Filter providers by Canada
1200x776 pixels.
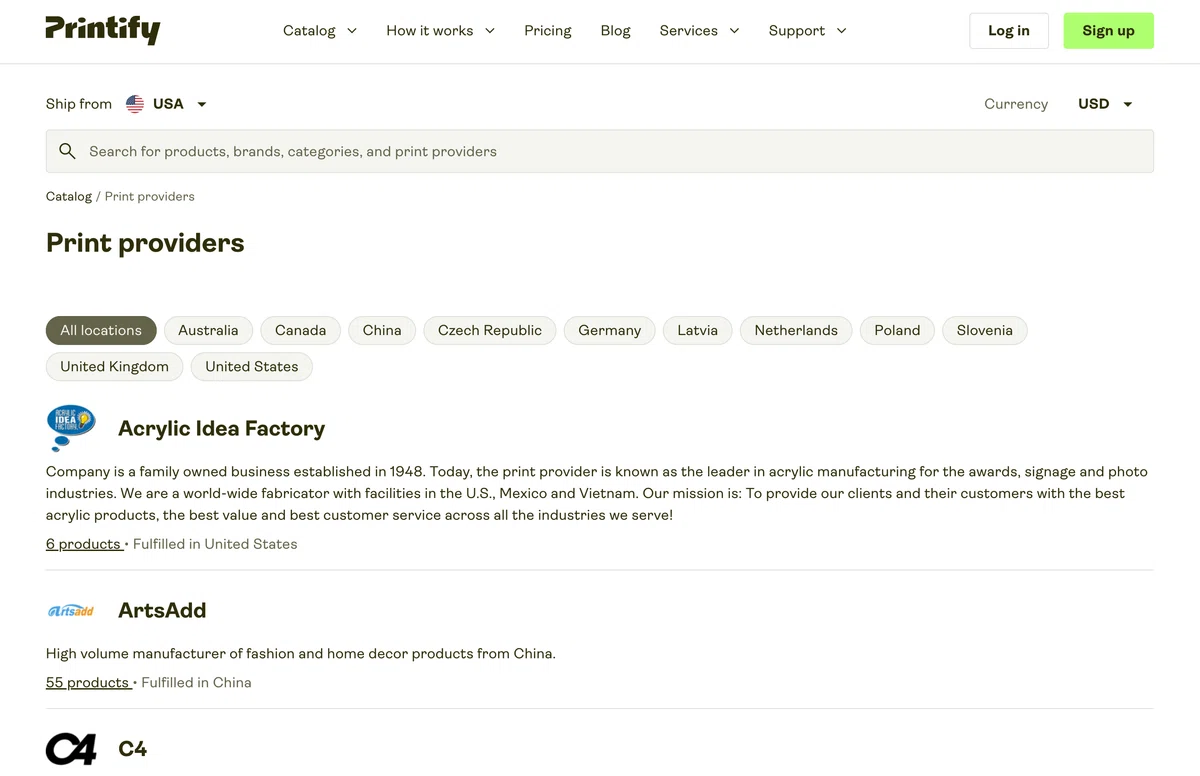[301, 330]
